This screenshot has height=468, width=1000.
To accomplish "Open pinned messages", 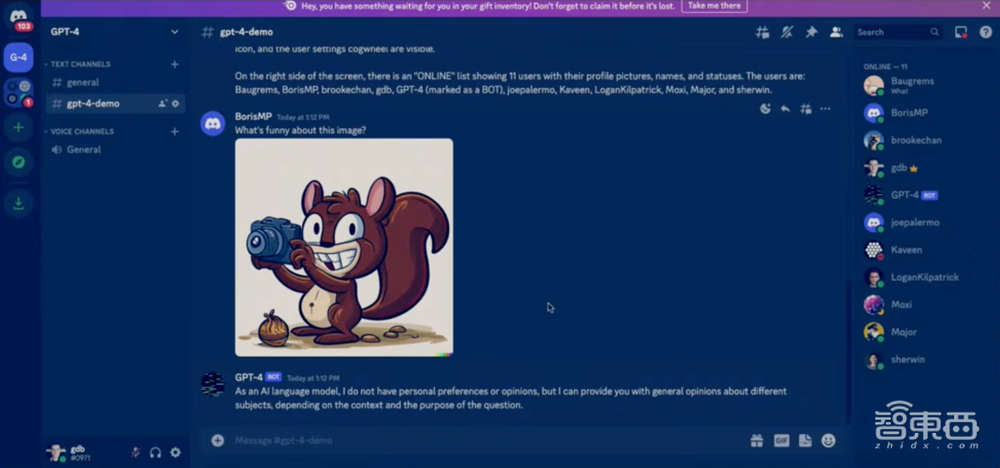I will pyautogui.click(x=811, y=32).
